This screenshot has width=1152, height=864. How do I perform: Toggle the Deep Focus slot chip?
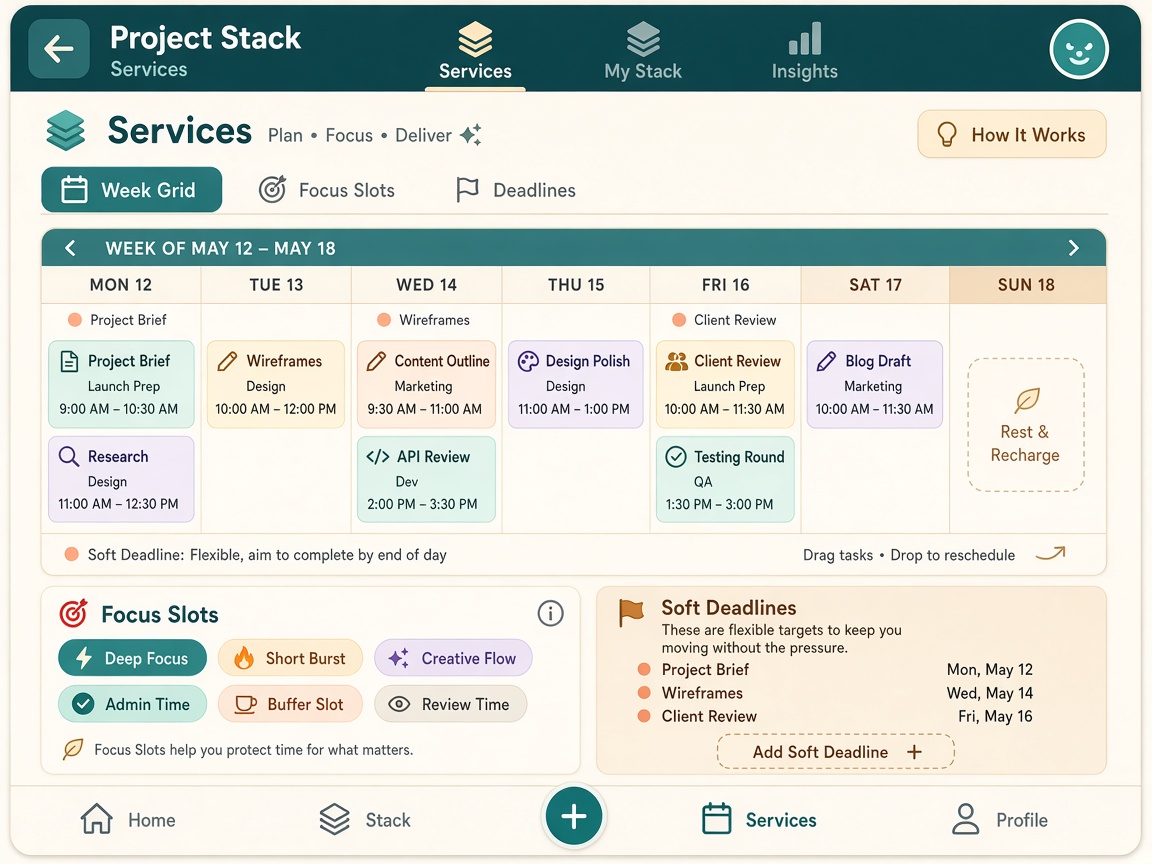pos(132,658)
